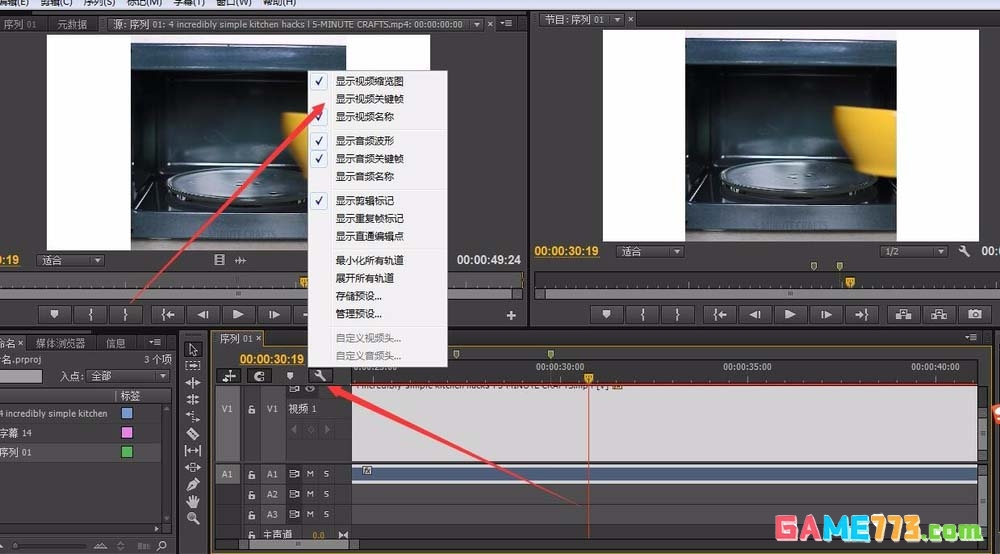Toggle sync lock on track A1
Image resolution: width=1000 pixels, height=554 pixels.
point(294,474)
